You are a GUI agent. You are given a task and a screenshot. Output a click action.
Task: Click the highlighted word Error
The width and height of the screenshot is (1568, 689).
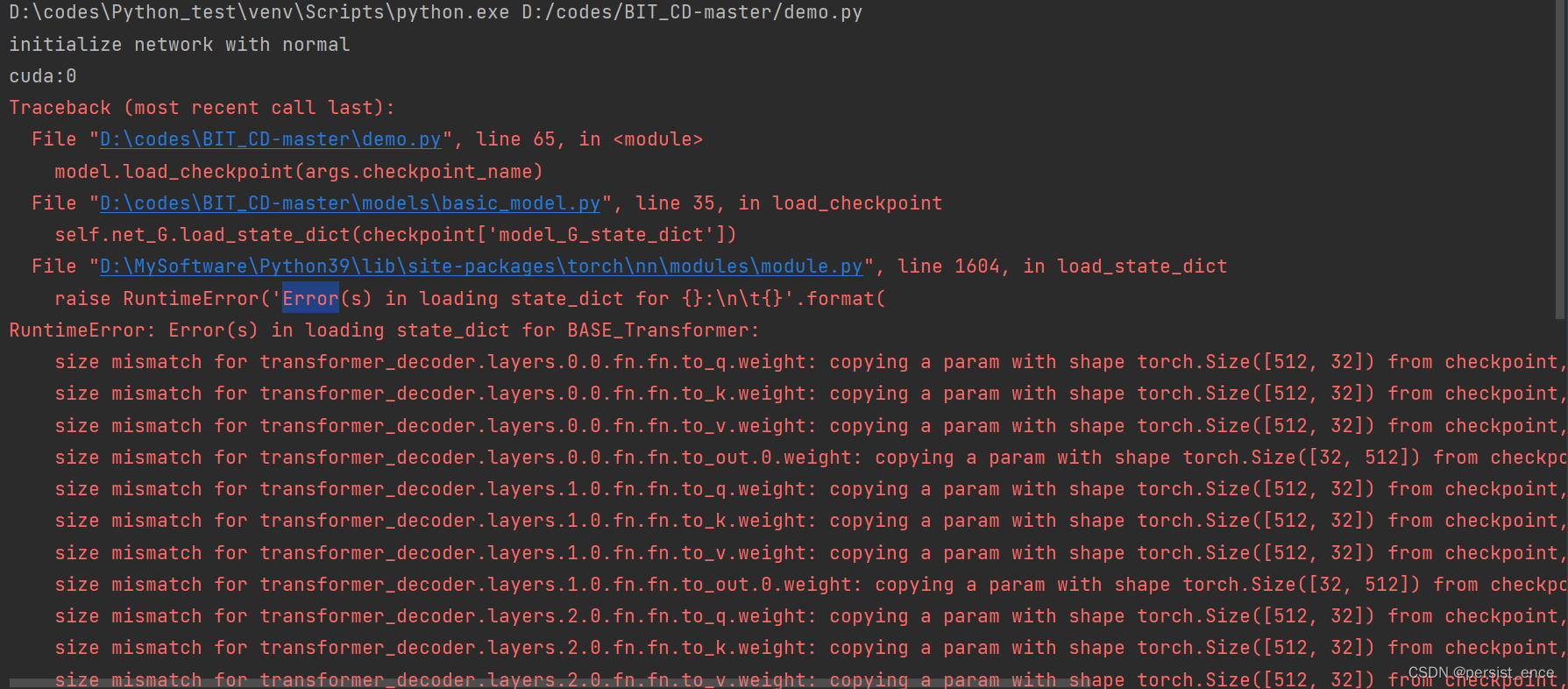pos(310,299)
